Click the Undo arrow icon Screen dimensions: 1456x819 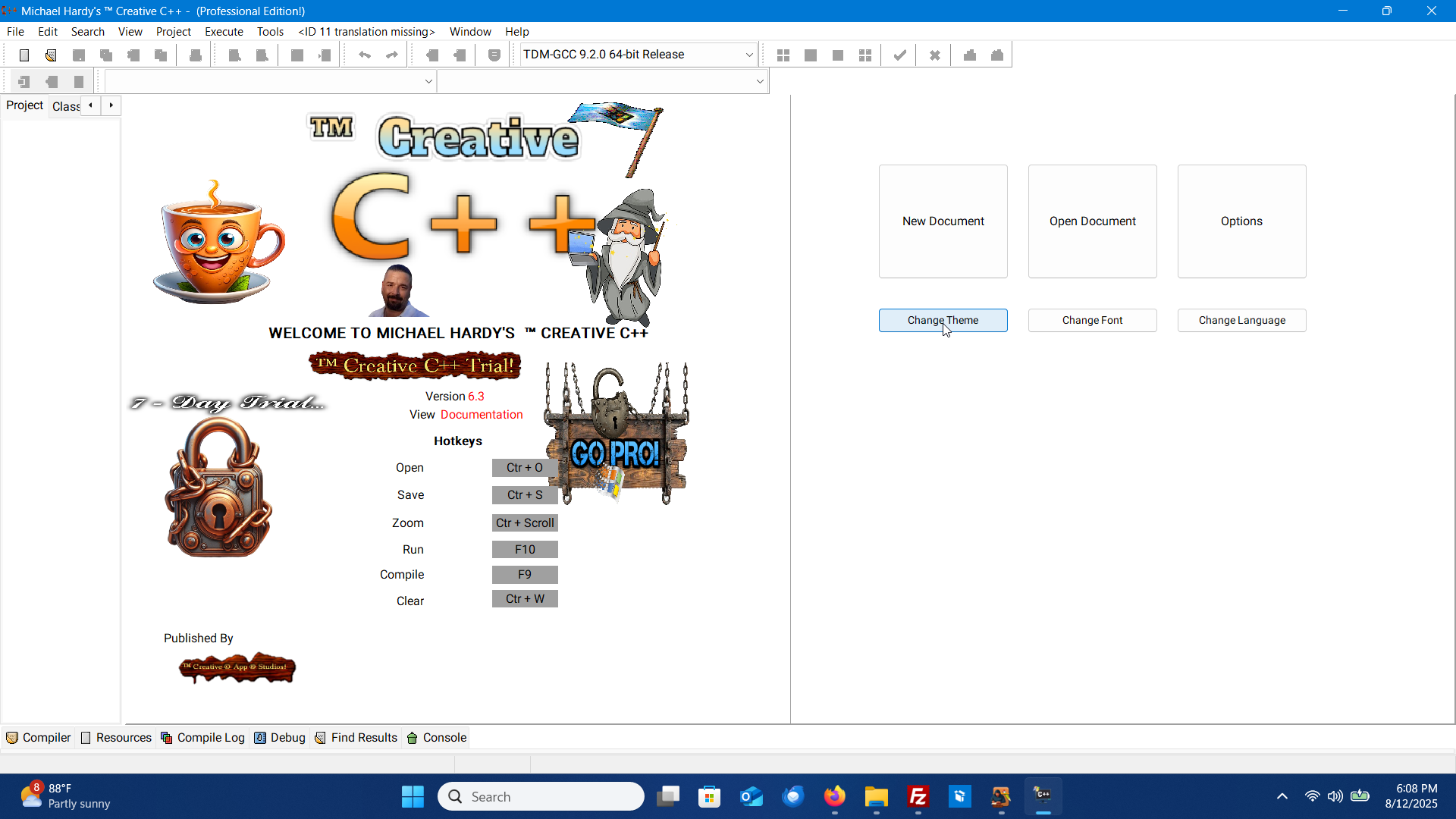click(365, 55)
